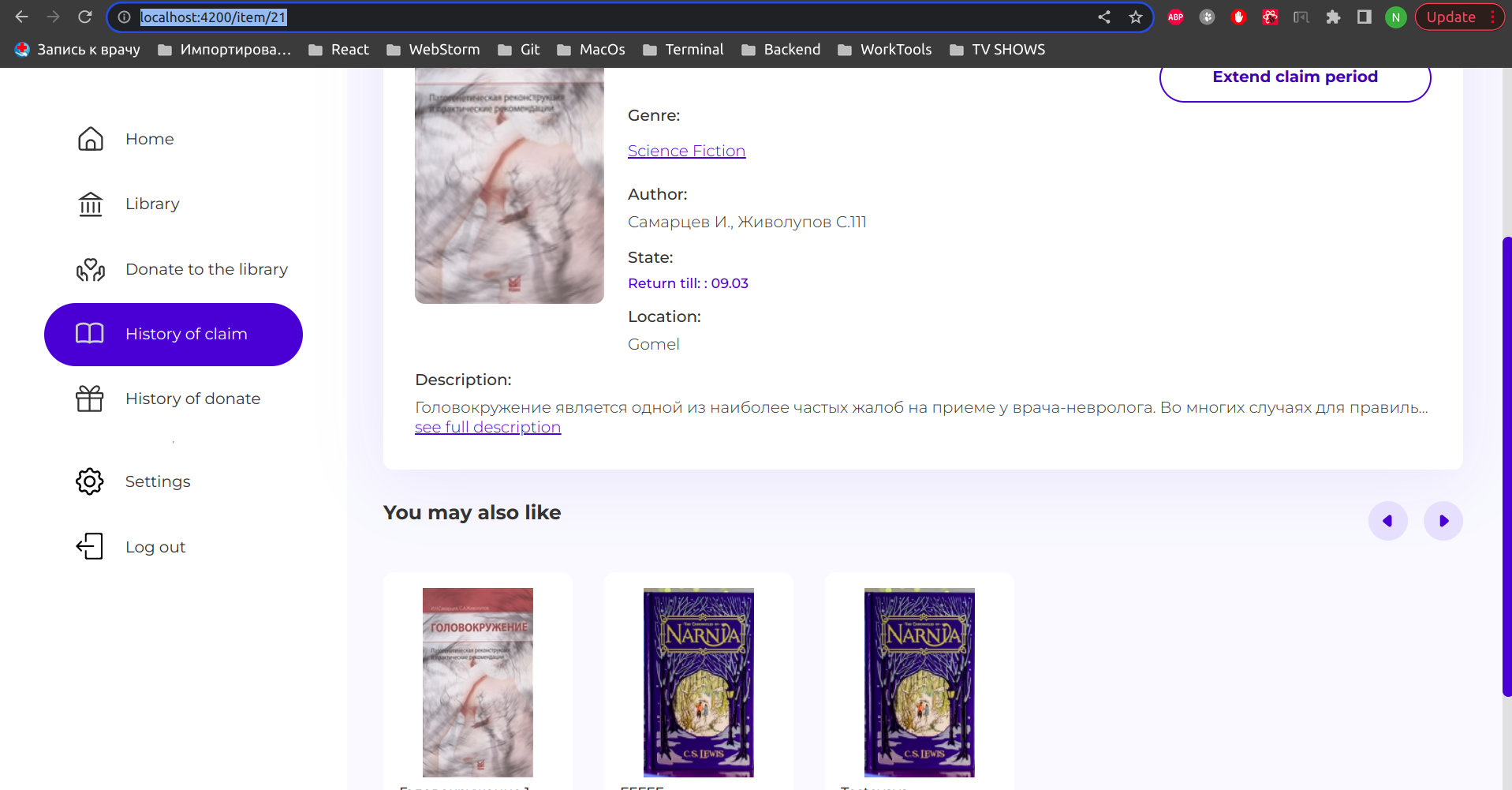Open the TV SHOWS bookmarks folder
Screen dimensions: 1512x790
coord(997,49)
